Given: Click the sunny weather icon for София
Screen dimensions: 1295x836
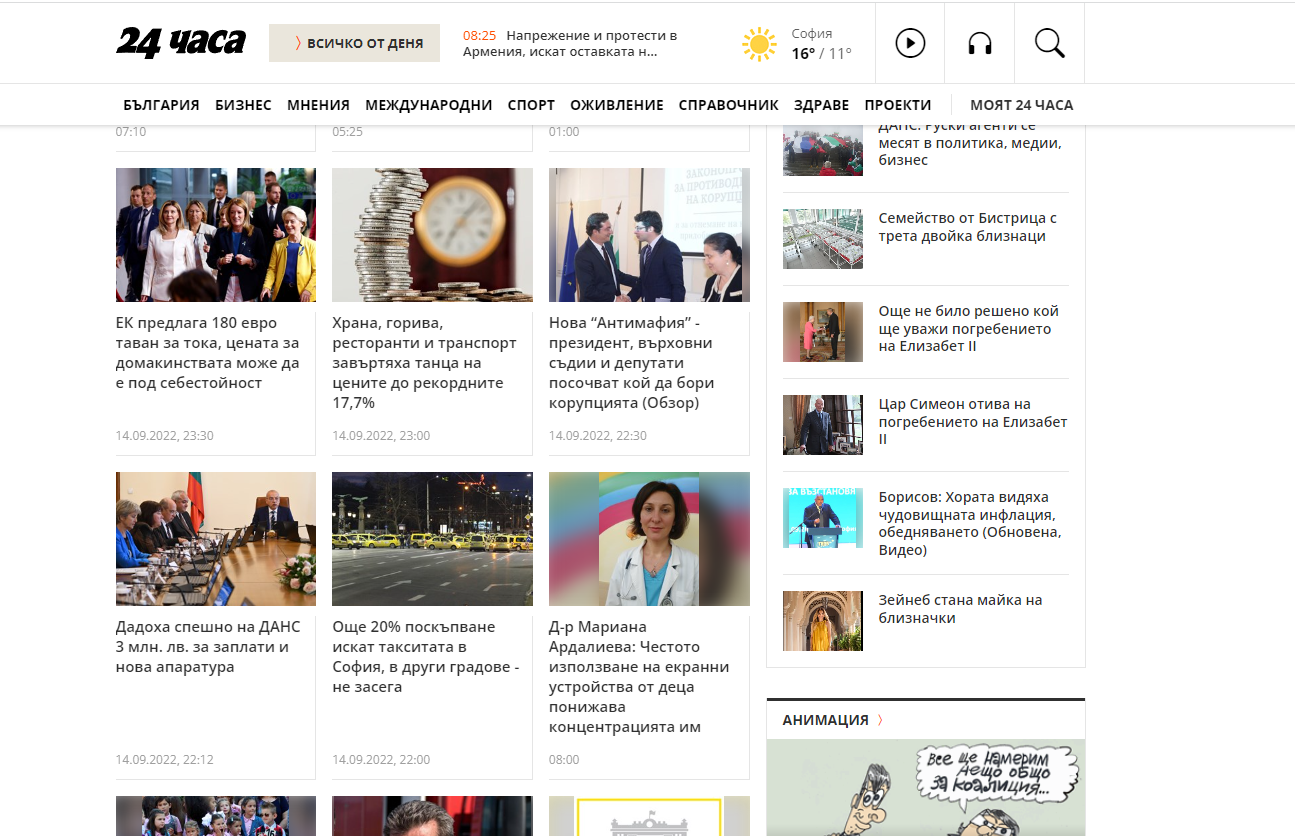Looking at the screenshot, I should (x=759, y=44).
